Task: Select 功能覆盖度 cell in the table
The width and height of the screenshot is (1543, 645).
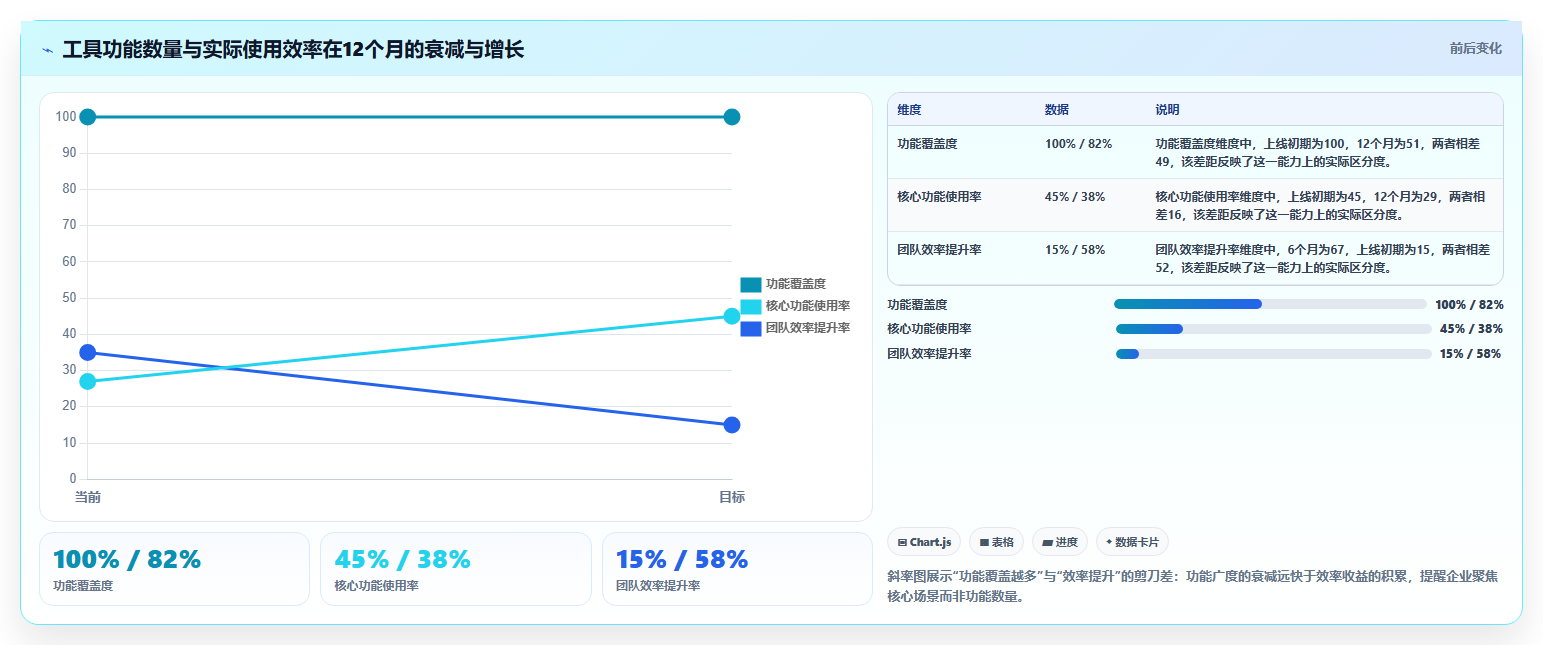Action: tap(927, 144)
